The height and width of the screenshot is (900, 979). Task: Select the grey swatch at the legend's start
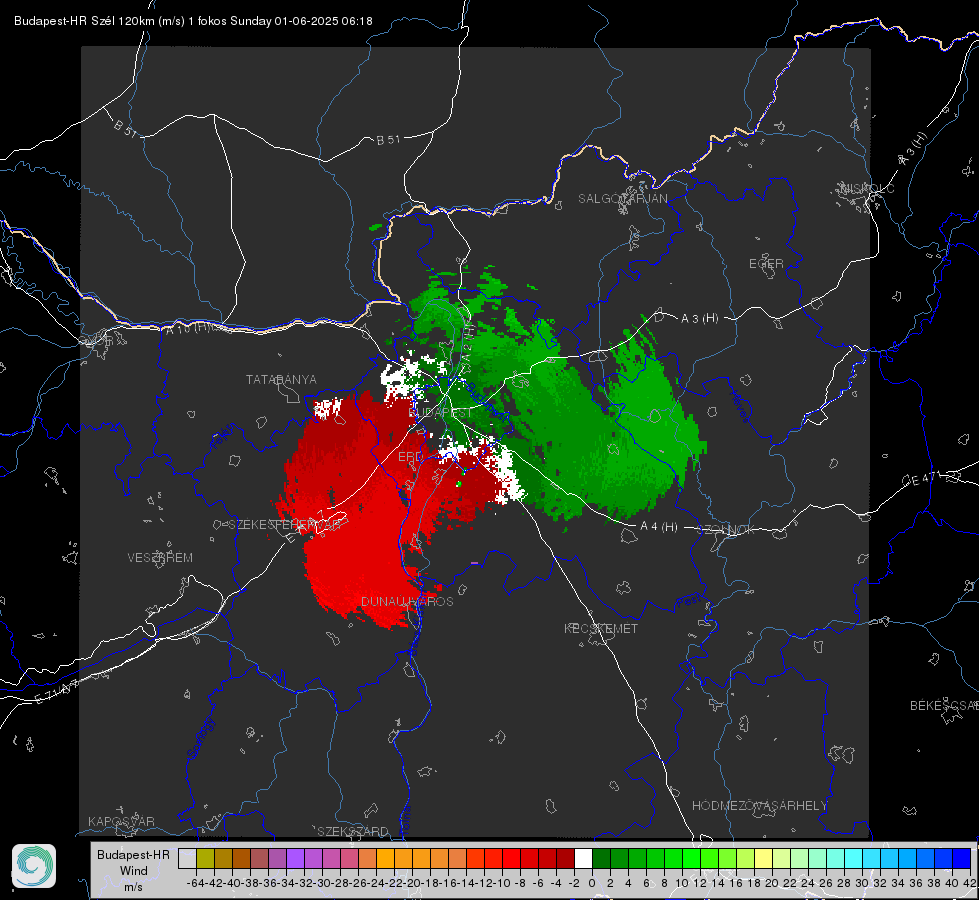coord(187,858)
